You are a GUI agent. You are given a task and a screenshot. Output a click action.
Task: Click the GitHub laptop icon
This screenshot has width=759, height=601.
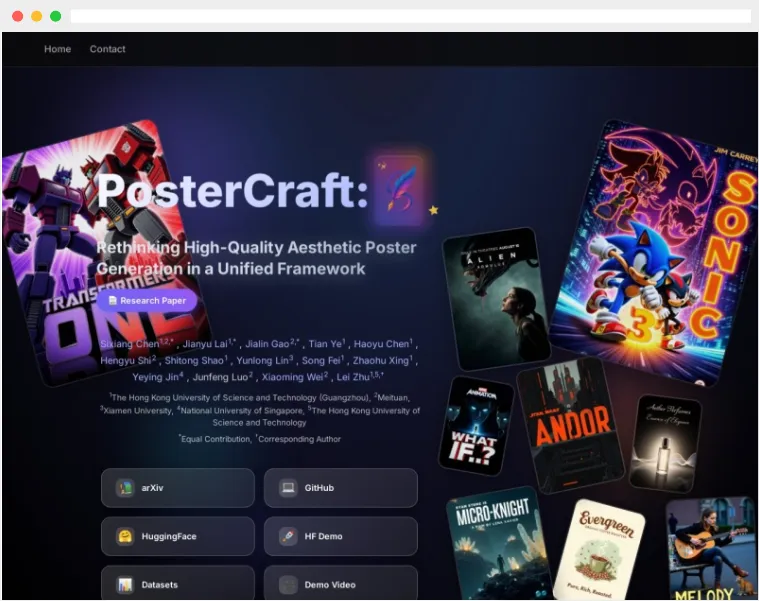[x=288, y=488]
